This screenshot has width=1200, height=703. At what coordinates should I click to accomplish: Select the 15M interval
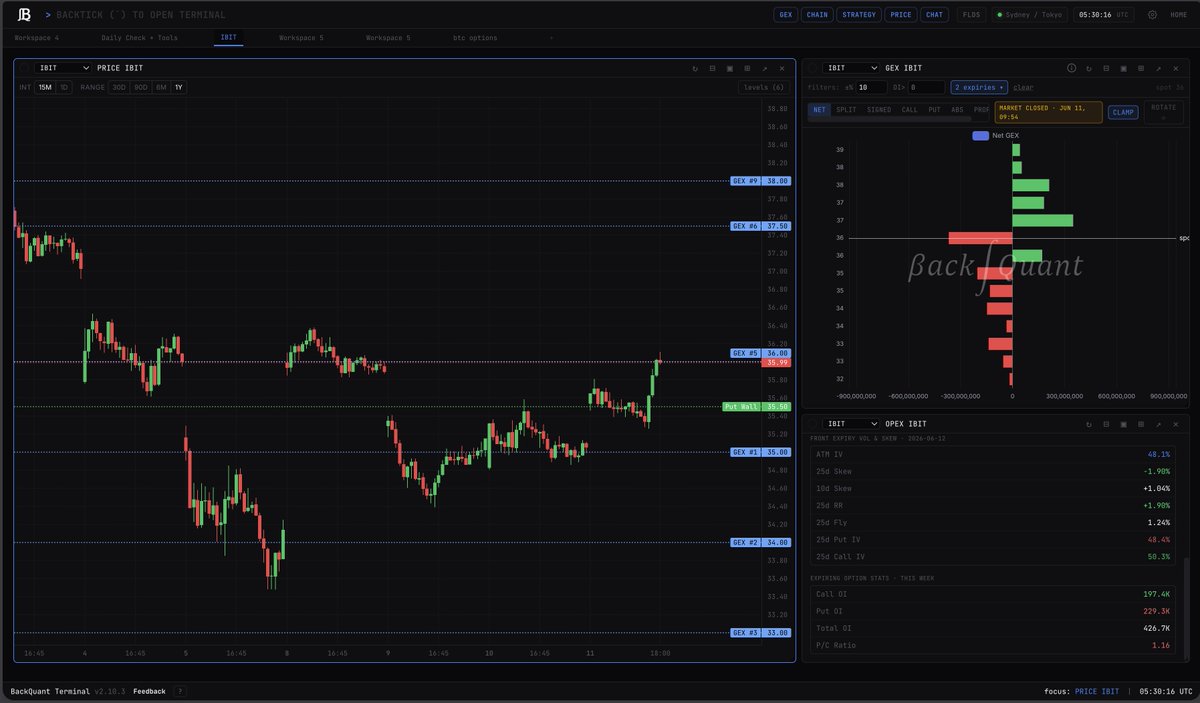click(45, 87)
